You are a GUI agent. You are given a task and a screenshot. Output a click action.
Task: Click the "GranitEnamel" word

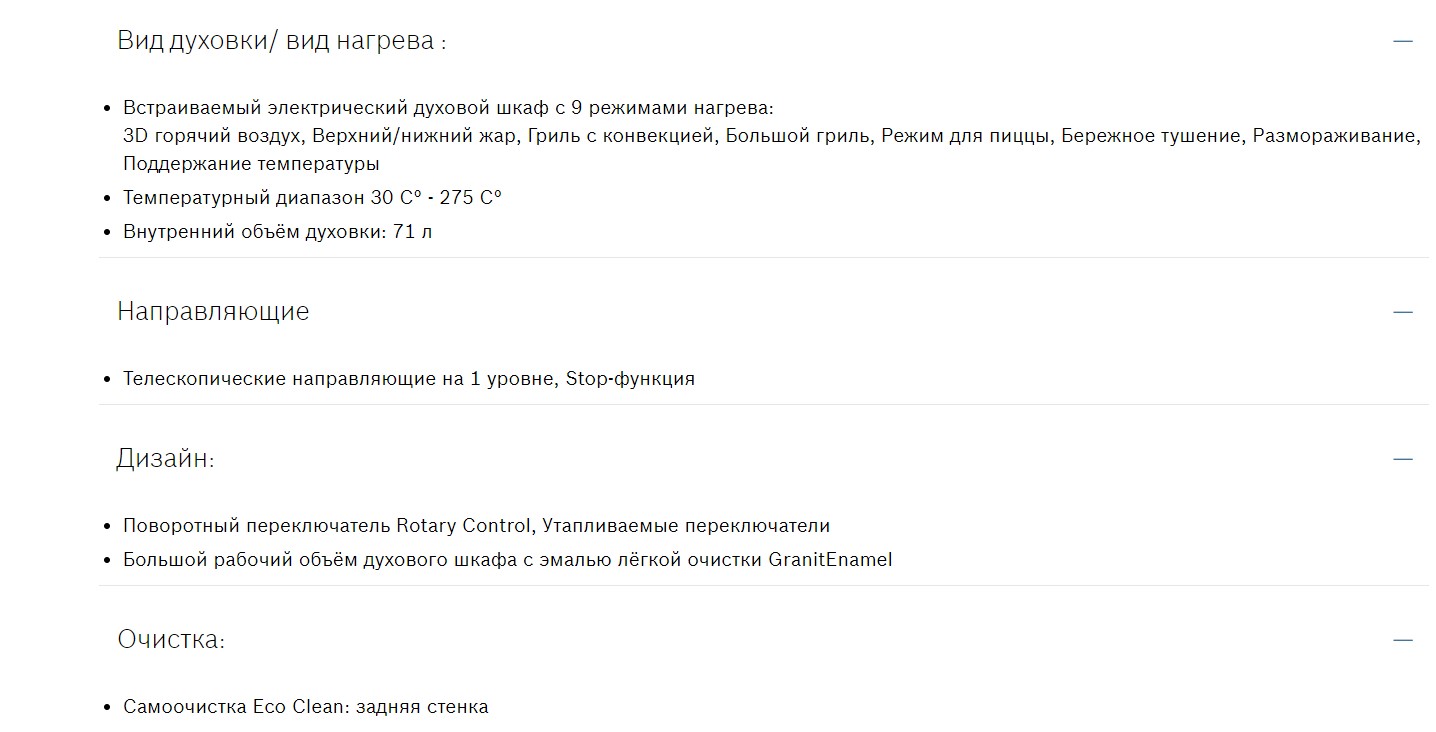click(830, 560)
